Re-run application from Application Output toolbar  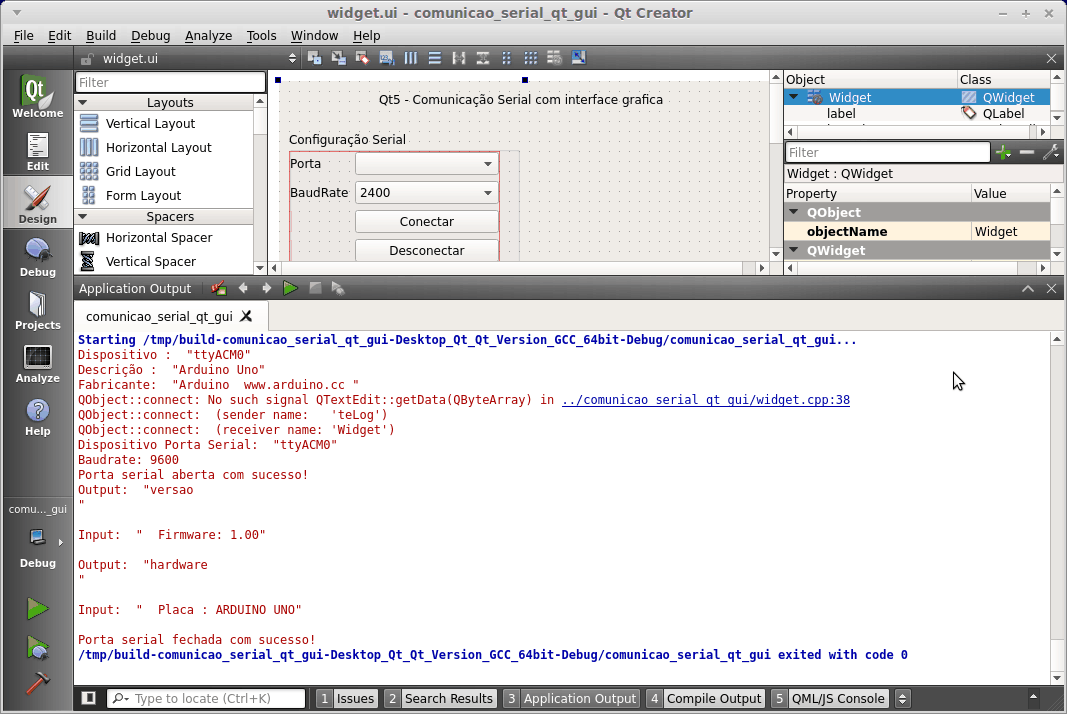pyautogui.click(x=291, y=289)
